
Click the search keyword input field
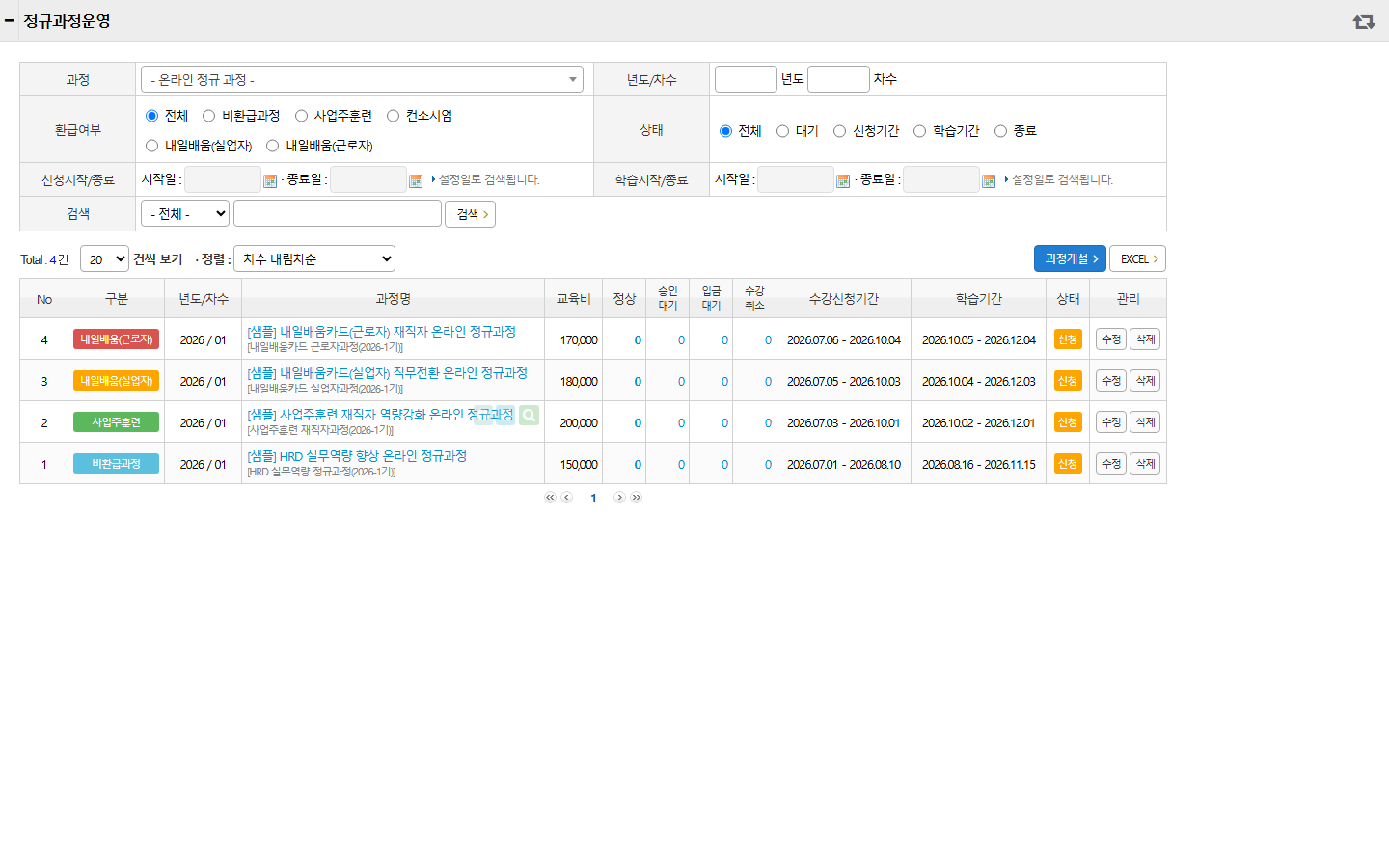coord(338,213)
